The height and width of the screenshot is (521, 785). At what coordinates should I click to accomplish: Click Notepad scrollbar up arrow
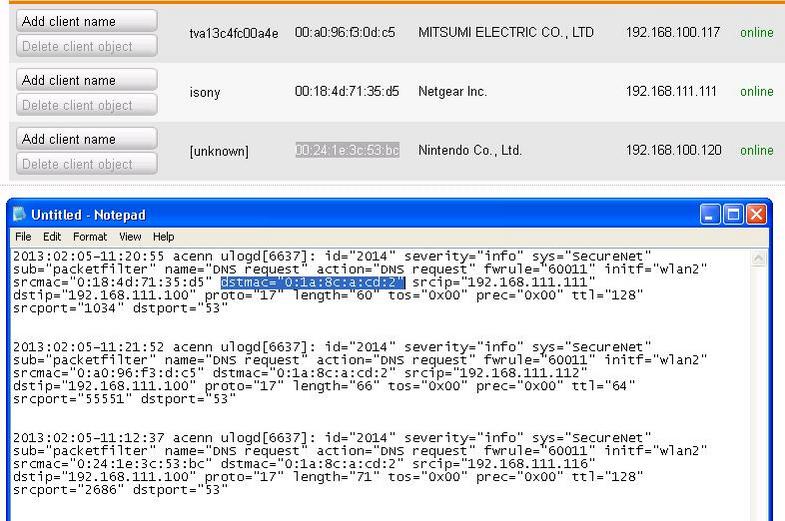tap(758, 258)
